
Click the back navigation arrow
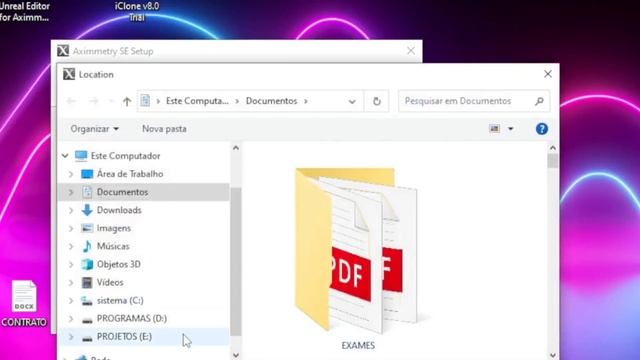(x=71, y=101)
